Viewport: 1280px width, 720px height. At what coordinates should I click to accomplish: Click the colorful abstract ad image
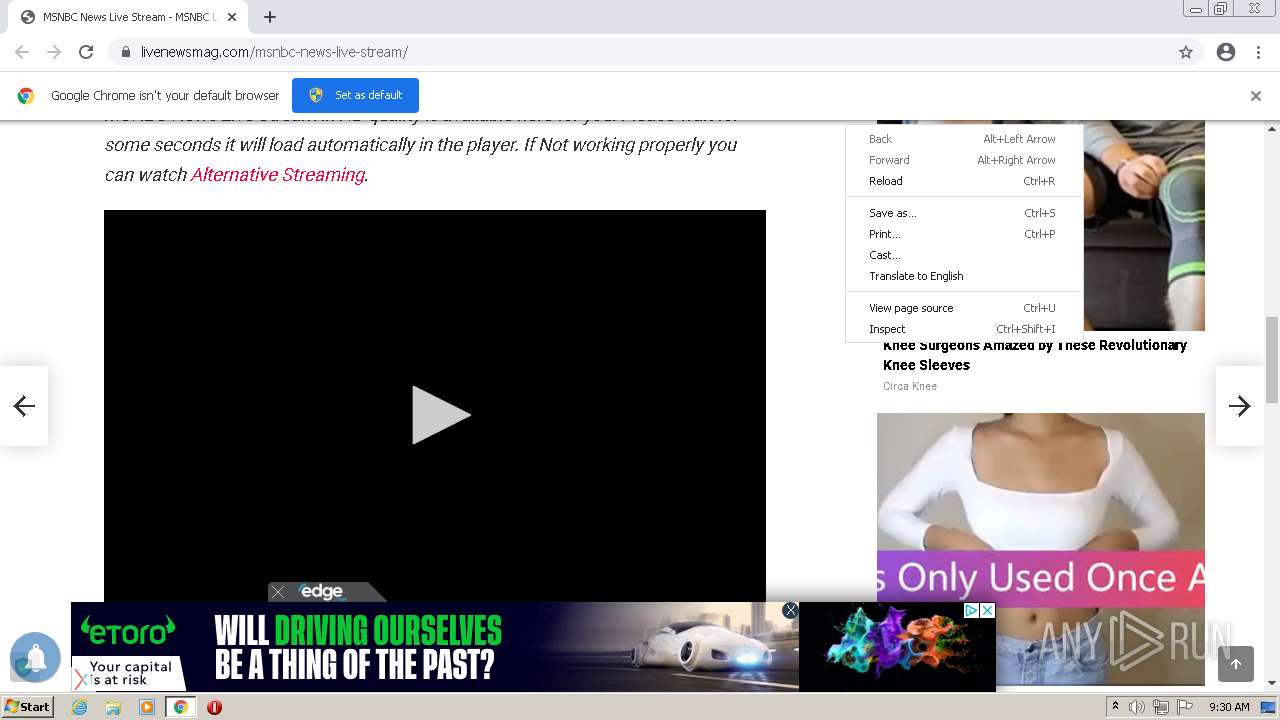pos(897,647)
